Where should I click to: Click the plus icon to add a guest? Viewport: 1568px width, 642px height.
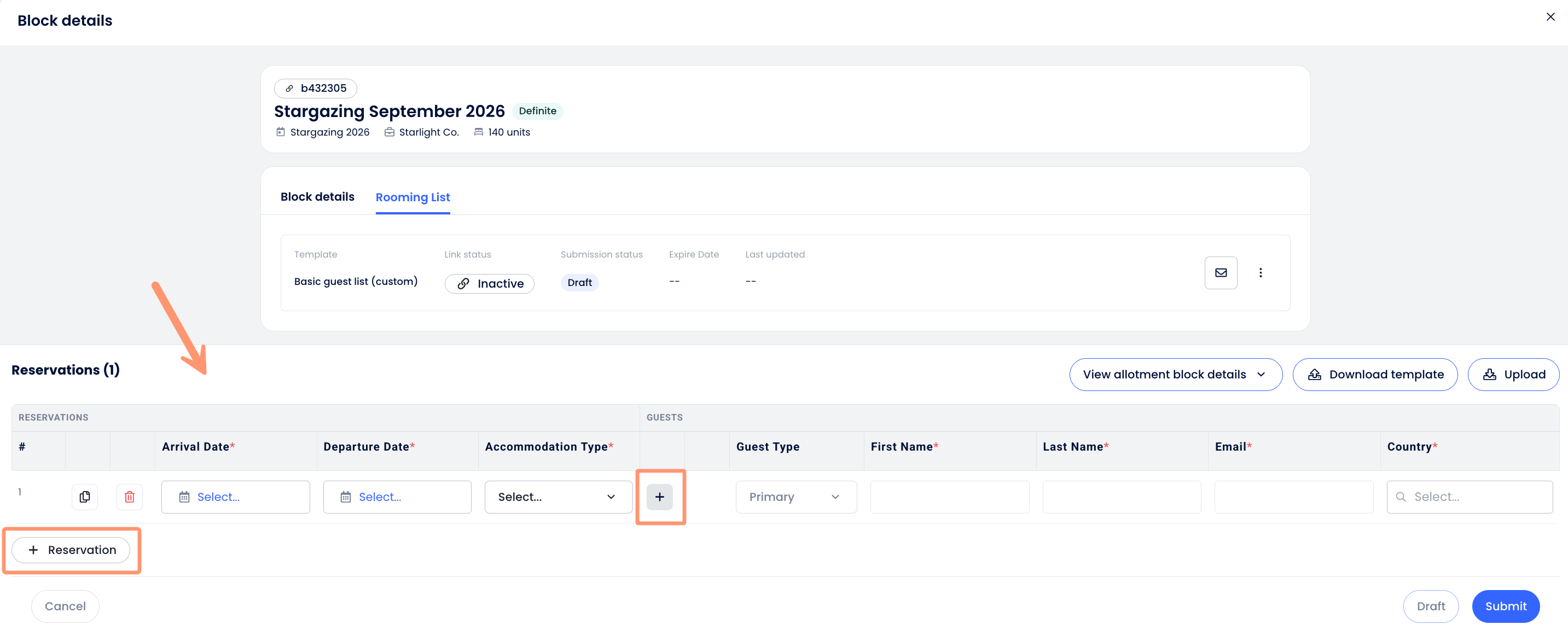(x=659, y=497)
